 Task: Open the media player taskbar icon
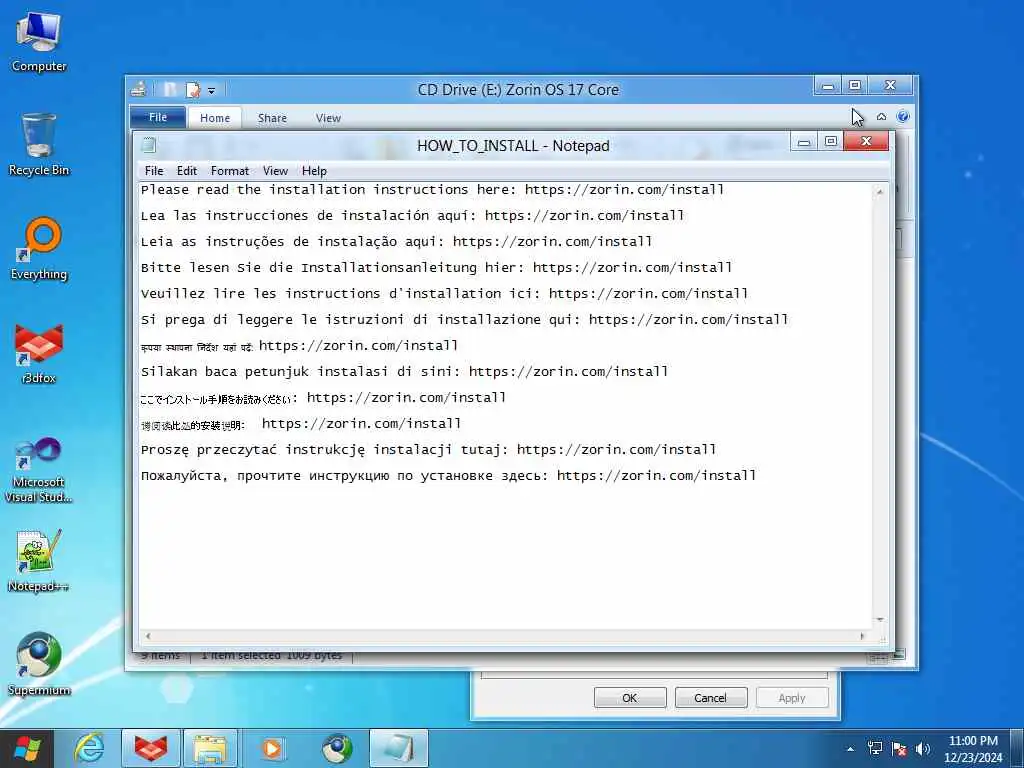[x=271, y=748]
